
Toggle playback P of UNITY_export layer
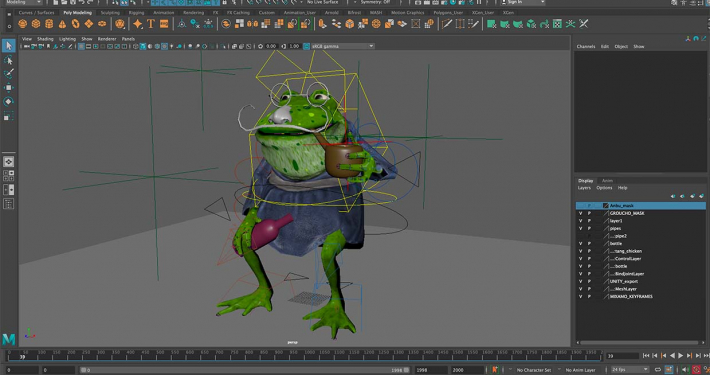point(589,281)
